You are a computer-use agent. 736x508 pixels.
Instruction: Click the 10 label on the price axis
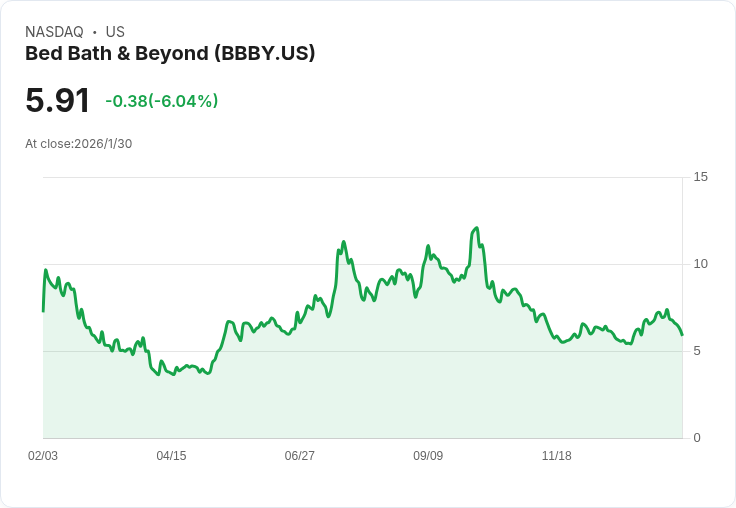click(700, 264)
